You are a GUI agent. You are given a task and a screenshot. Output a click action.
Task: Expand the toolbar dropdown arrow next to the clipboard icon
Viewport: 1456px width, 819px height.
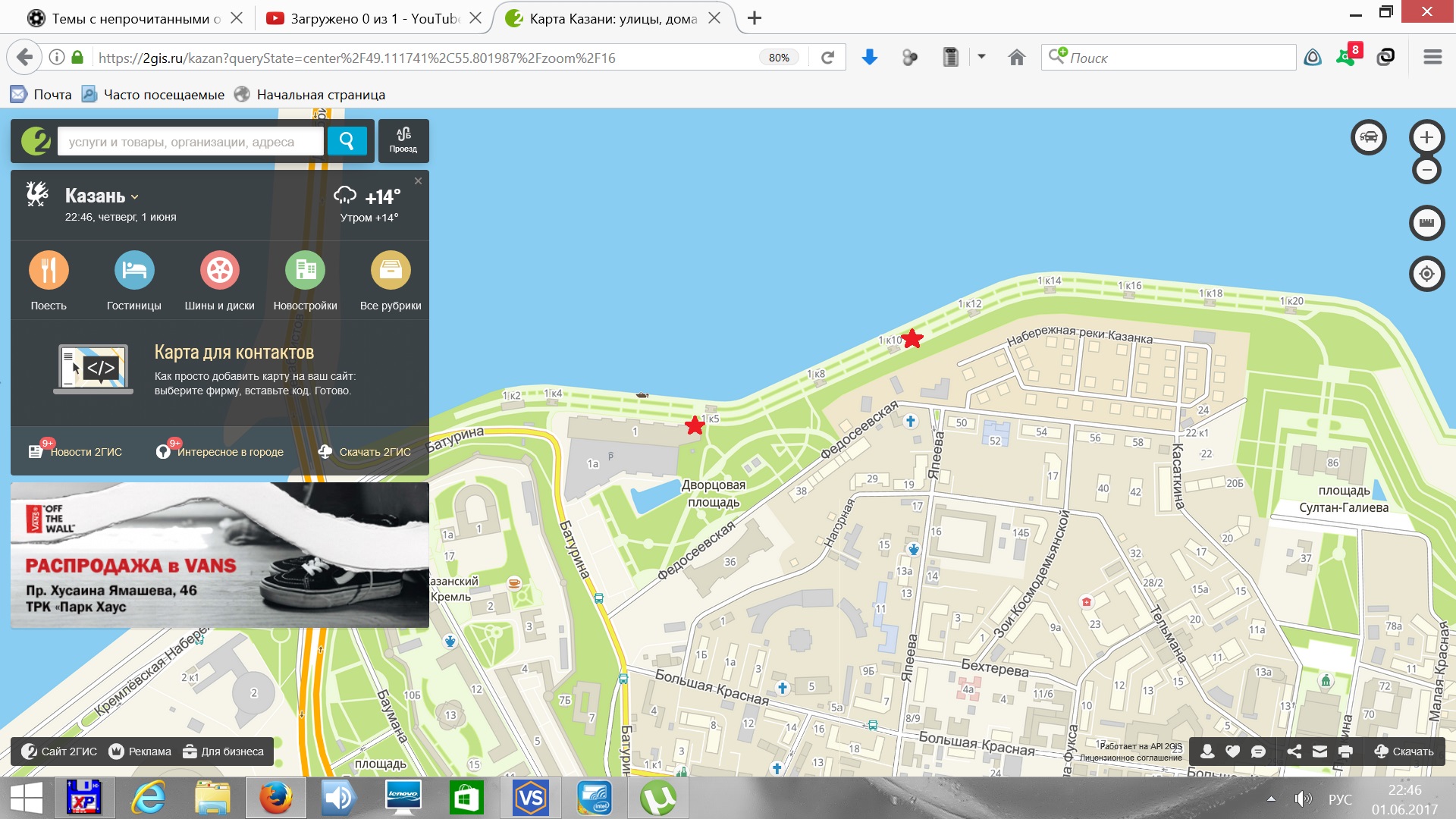(x=981, y=57)
